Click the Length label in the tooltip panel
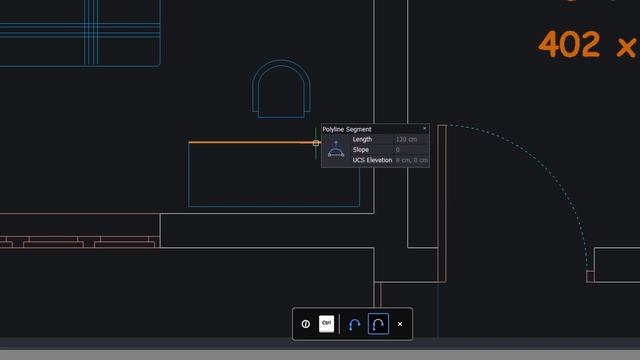 point(362,139)
